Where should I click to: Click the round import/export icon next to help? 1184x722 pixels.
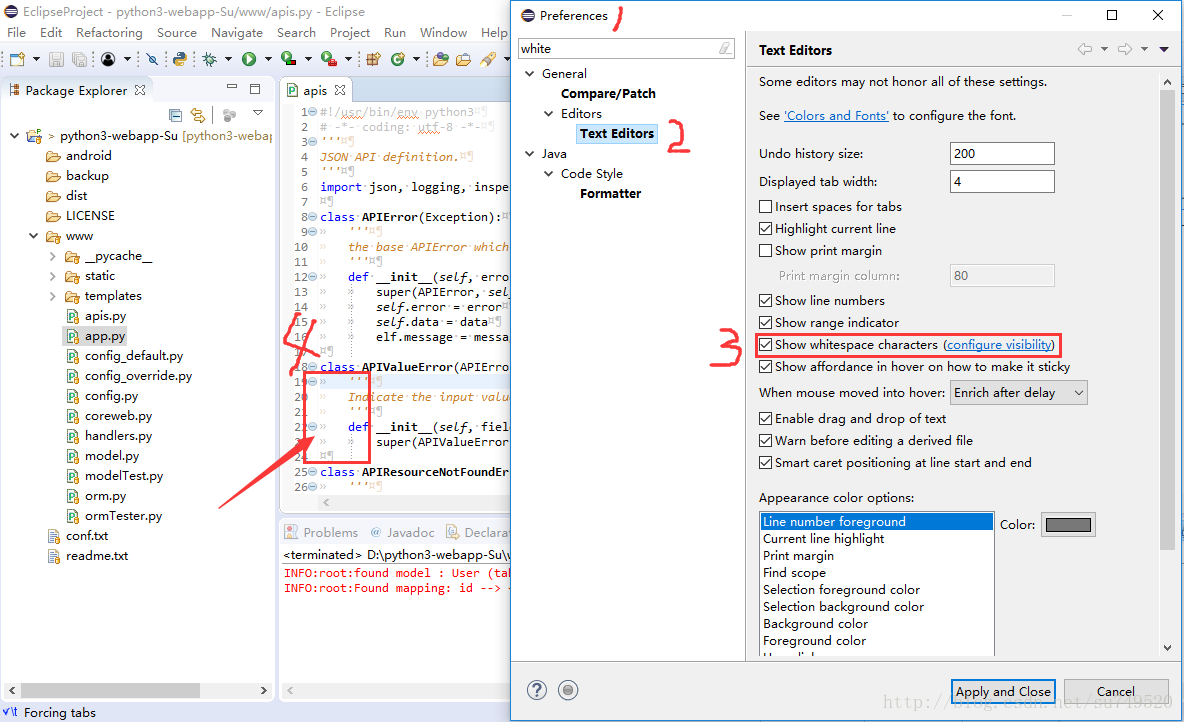coord(569,690)
